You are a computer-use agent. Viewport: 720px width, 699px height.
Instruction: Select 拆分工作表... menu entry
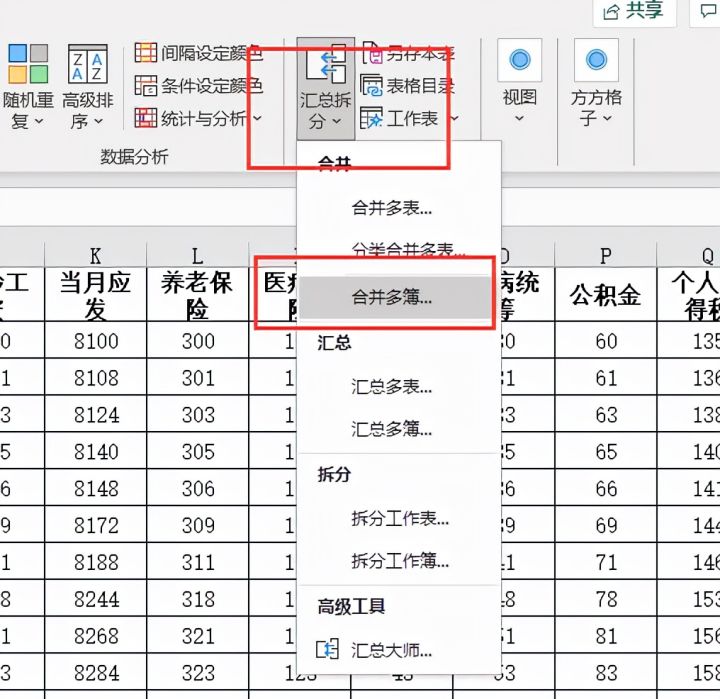pyautogui.click(x=399, y=519)
